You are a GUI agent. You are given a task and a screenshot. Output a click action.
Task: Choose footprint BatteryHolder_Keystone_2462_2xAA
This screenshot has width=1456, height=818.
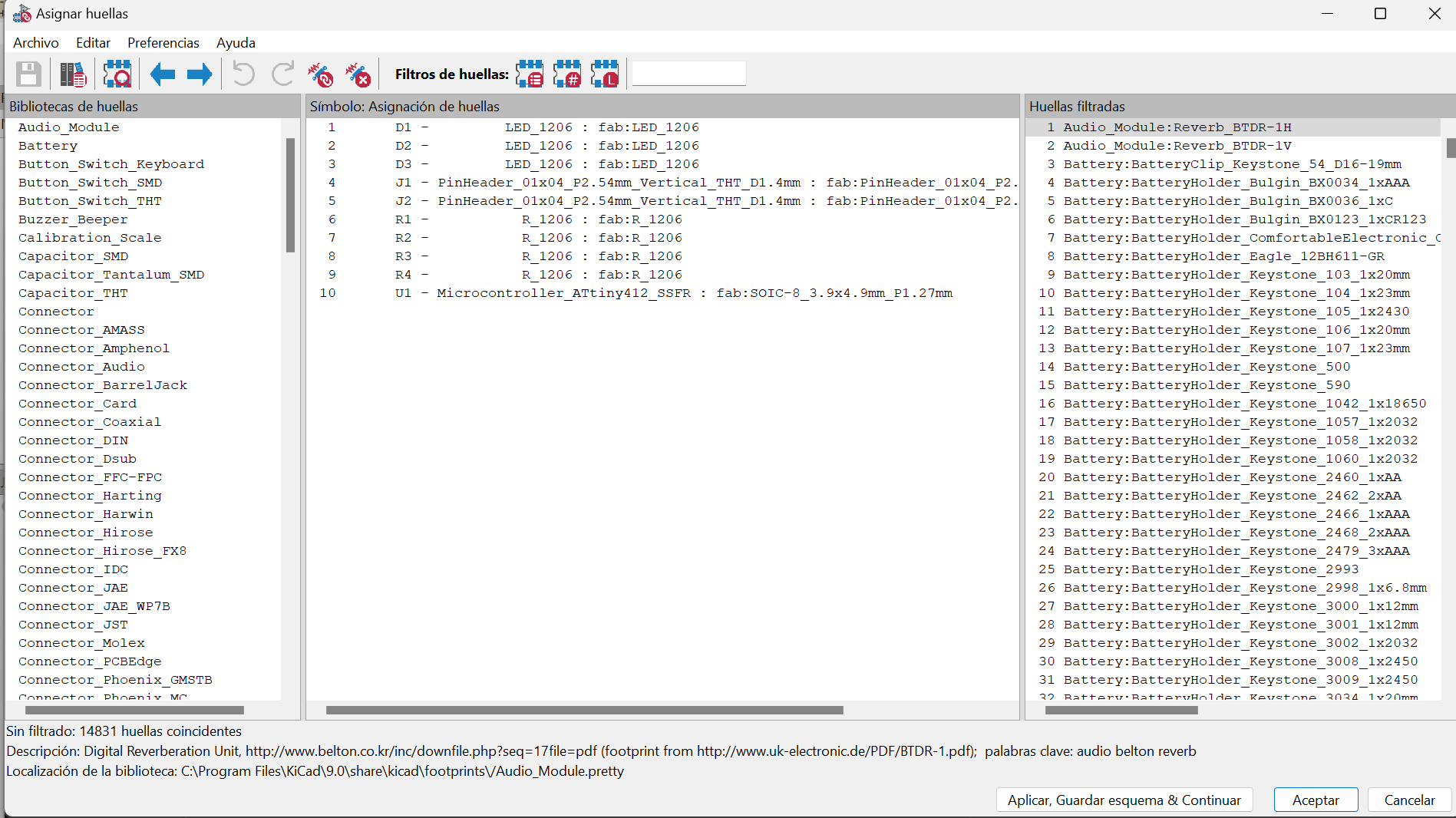(x=1233, y=496)
